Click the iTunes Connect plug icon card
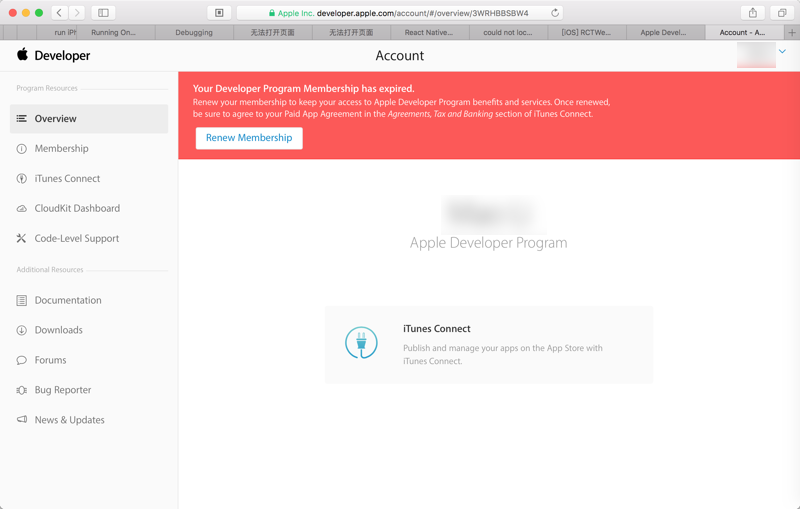This screenshot has height=509, width=800. point(361,342)
